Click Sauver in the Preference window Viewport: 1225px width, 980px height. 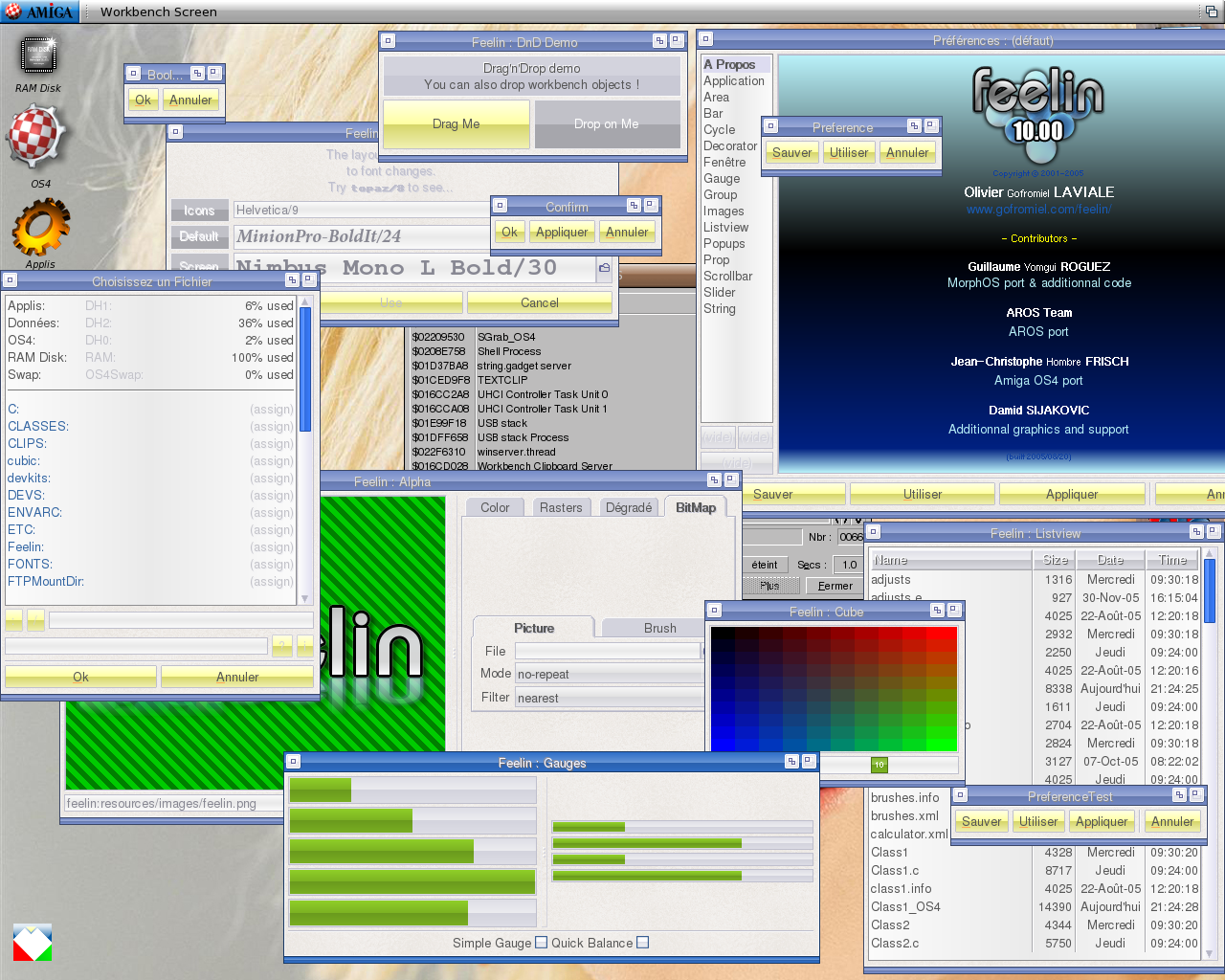pyautogui.click(x=792, y=152)
